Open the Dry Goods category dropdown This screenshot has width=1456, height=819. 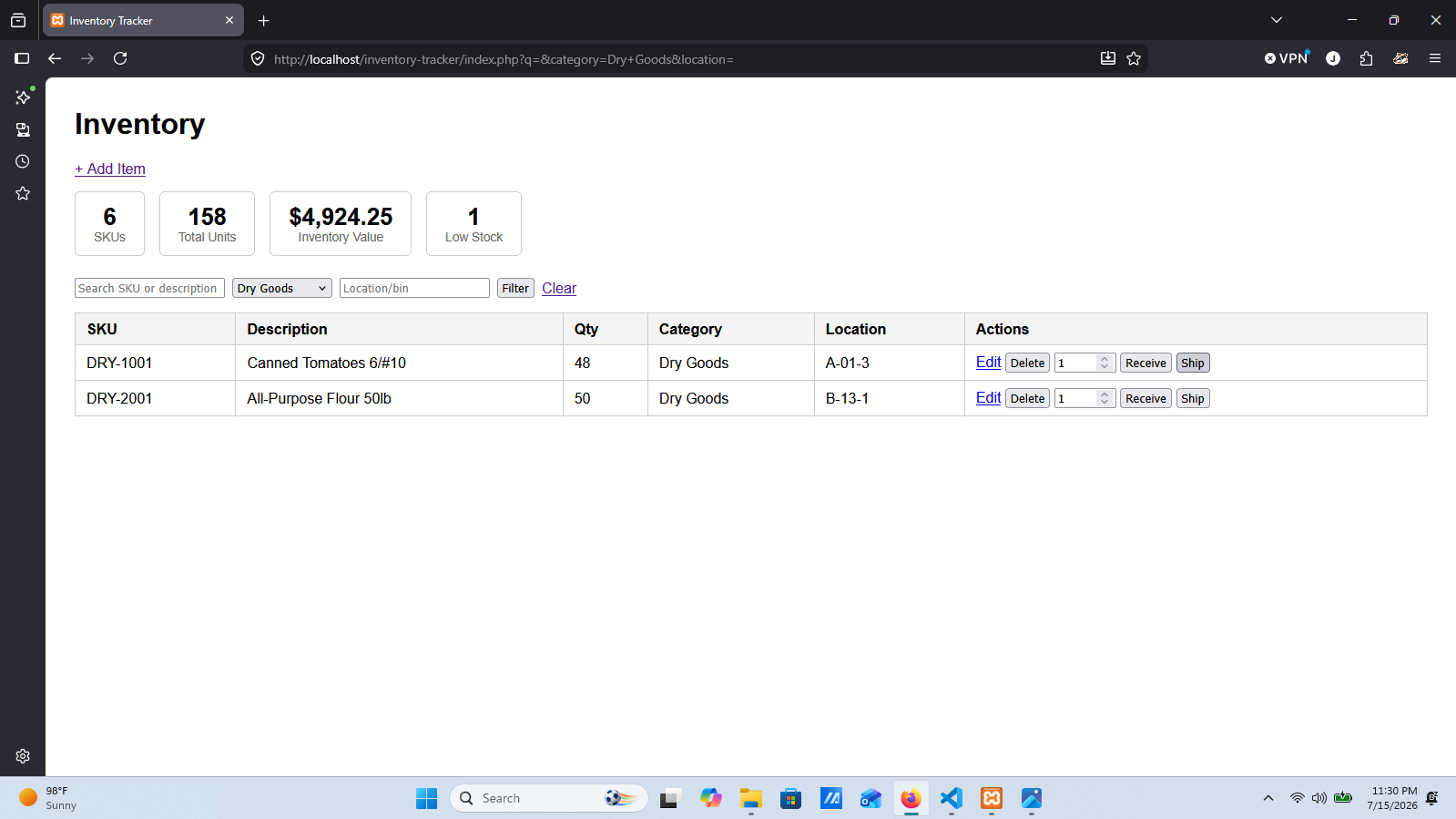pos(282,288)
